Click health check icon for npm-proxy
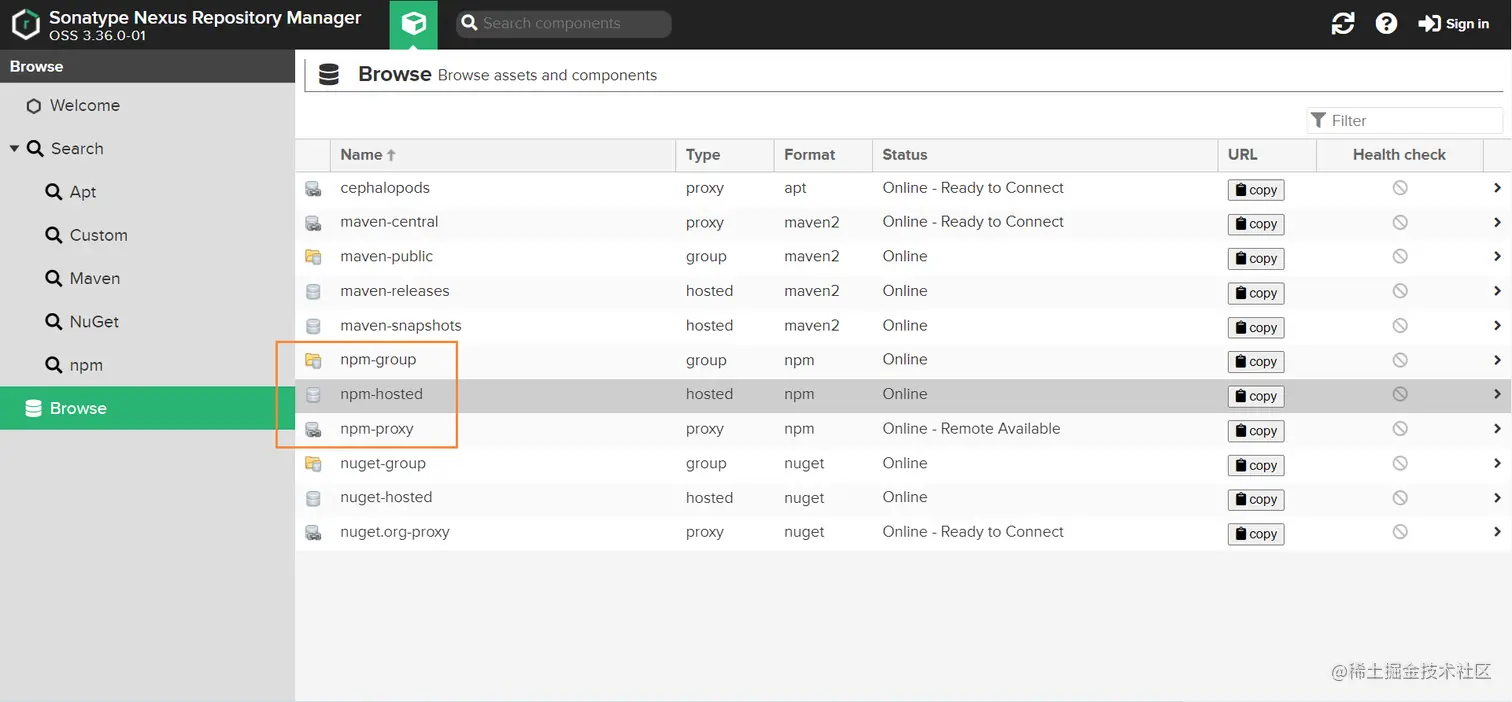The width and height of the screenshot is (1512, 702). click(x=1400, y=428)
